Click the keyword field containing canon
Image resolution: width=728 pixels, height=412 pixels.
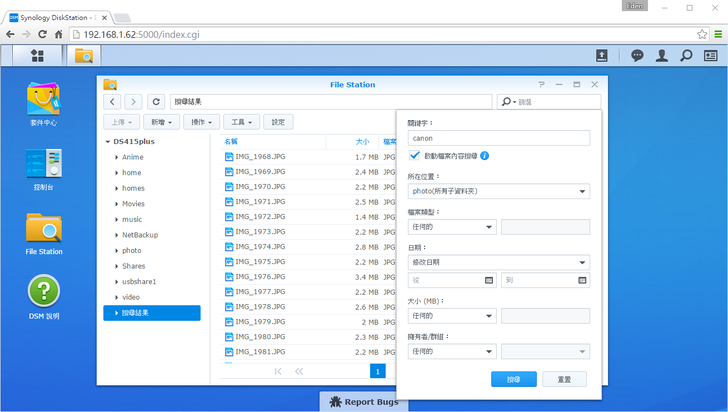(498, 138)
